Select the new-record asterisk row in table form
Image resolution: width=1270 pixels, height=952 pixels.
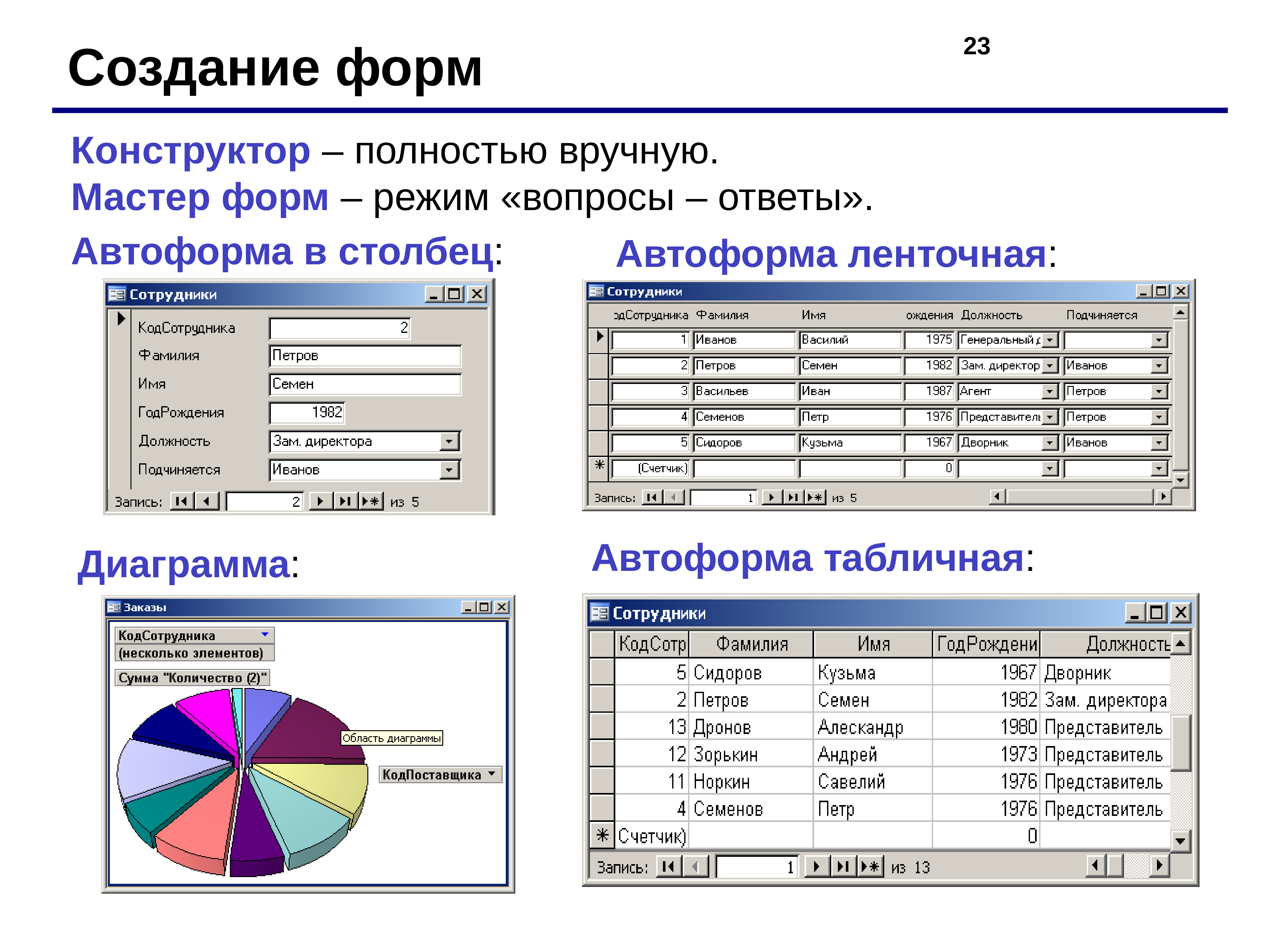click(602, 835)
